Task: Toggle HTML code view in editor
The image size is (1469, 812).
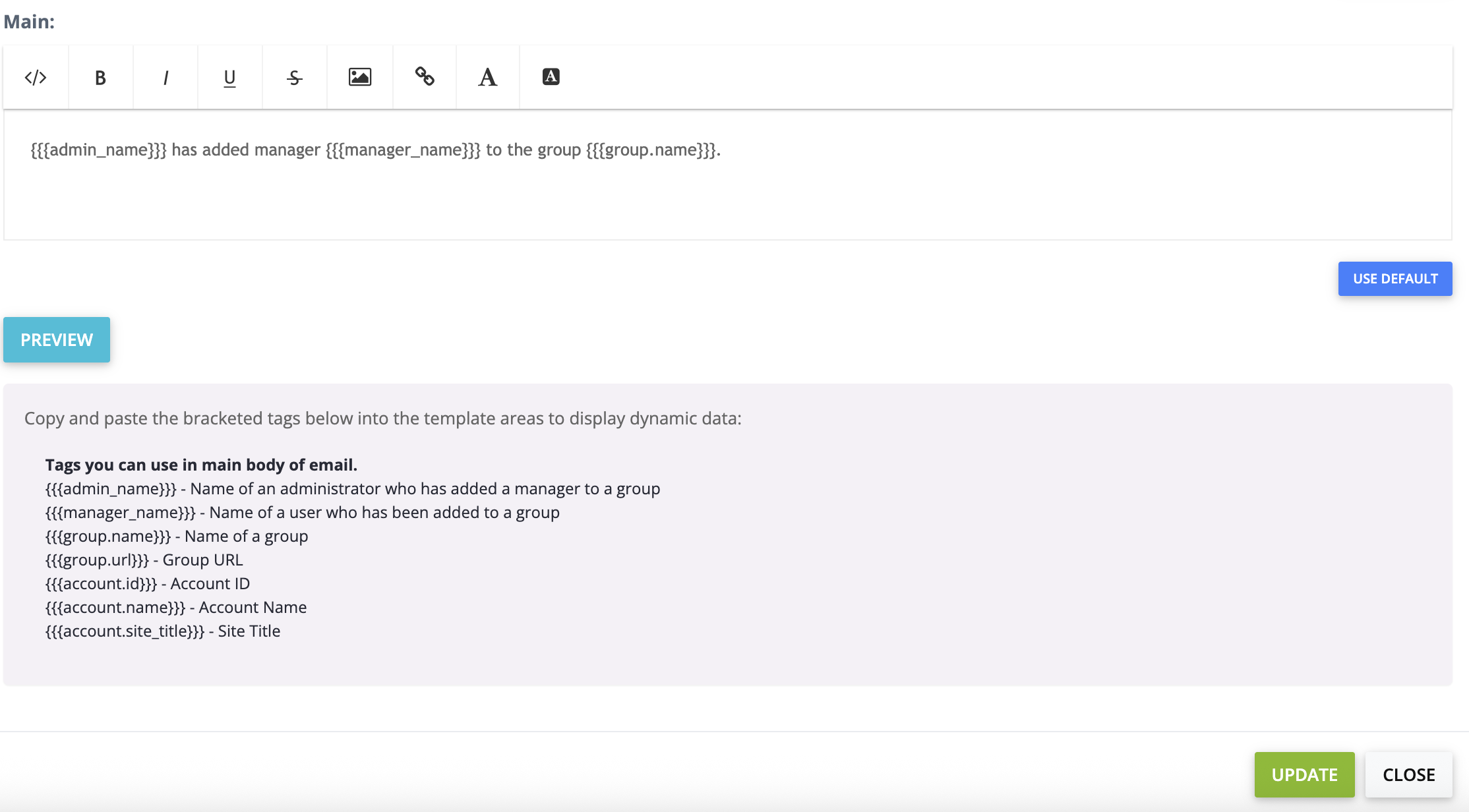Action: (x=36, y=78)
